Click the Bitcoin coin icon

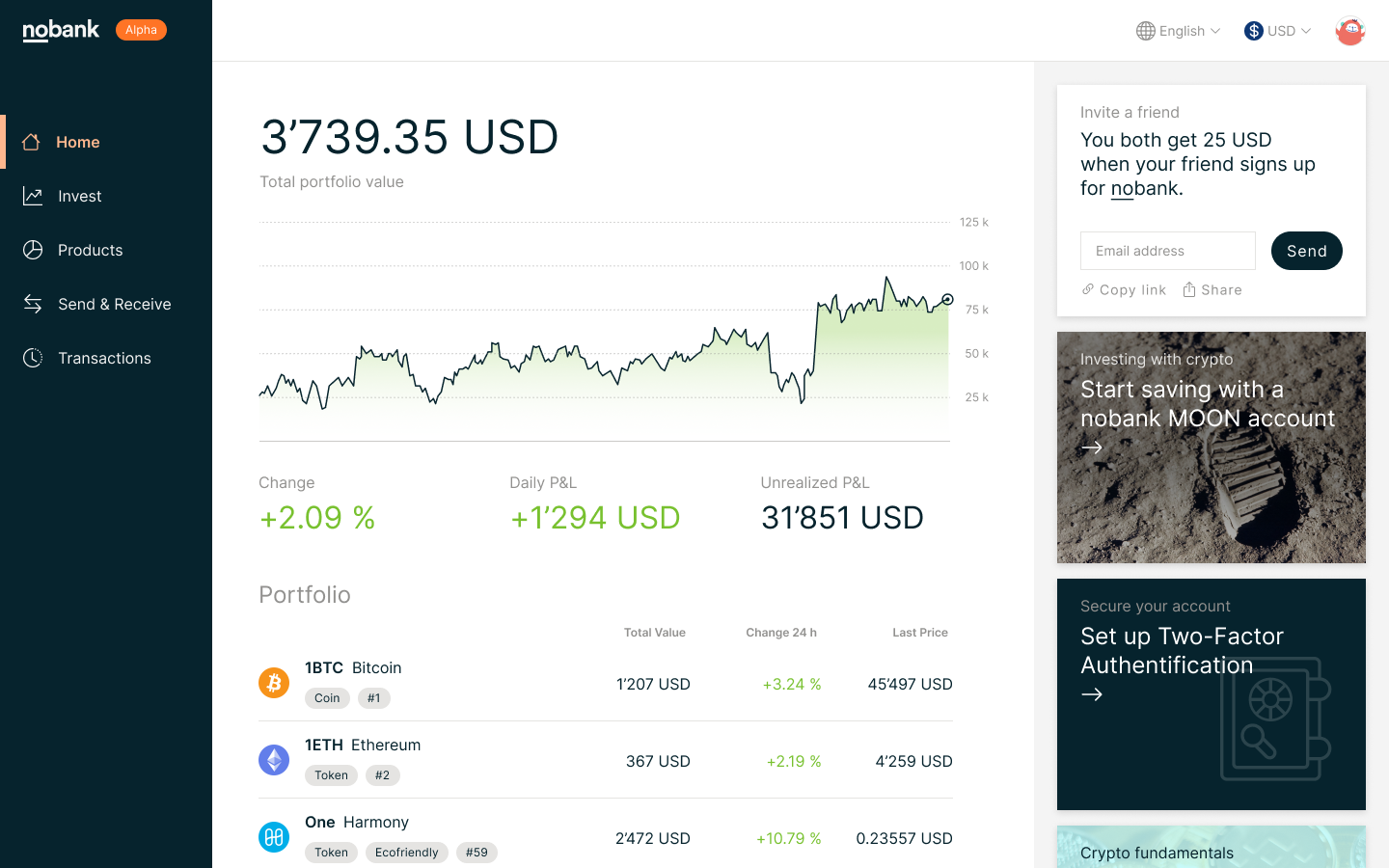pyautogui.click(x=274, y=683)
